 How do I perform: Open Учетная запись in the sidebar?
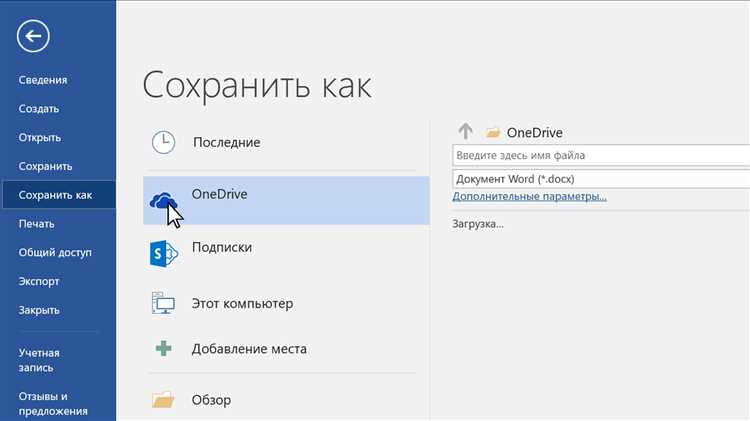point(39,360)
